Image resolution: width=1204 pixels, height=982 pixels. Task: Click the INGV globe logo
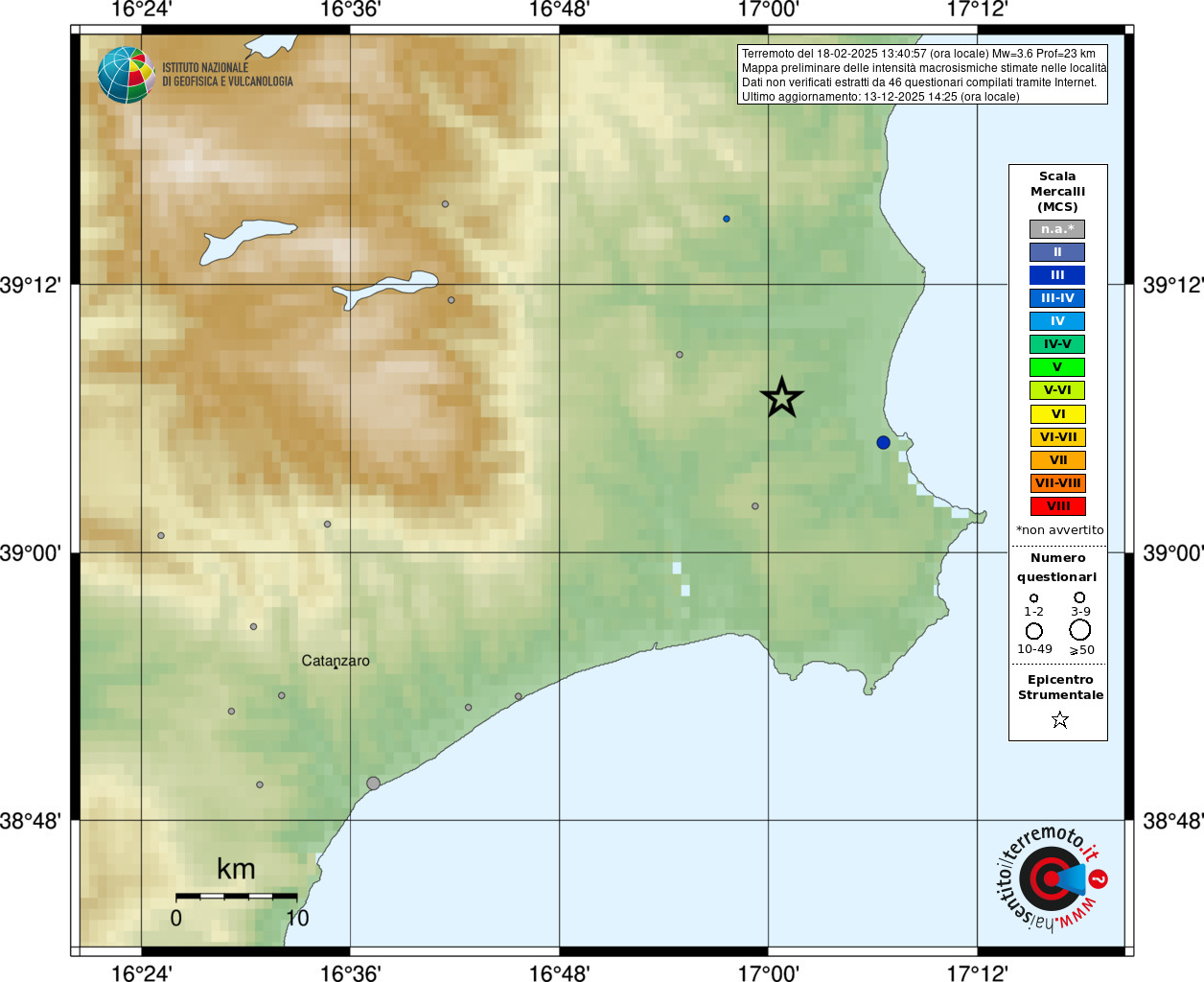(x=127, y=75)
